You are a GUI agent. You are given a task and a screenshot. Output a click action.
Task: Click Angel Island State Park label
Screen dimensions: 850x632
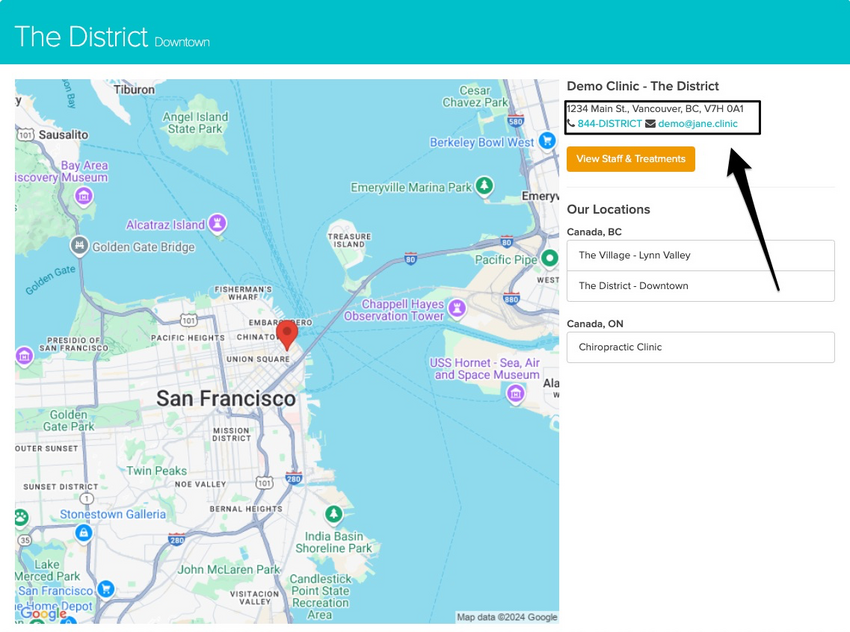[195, 123]
